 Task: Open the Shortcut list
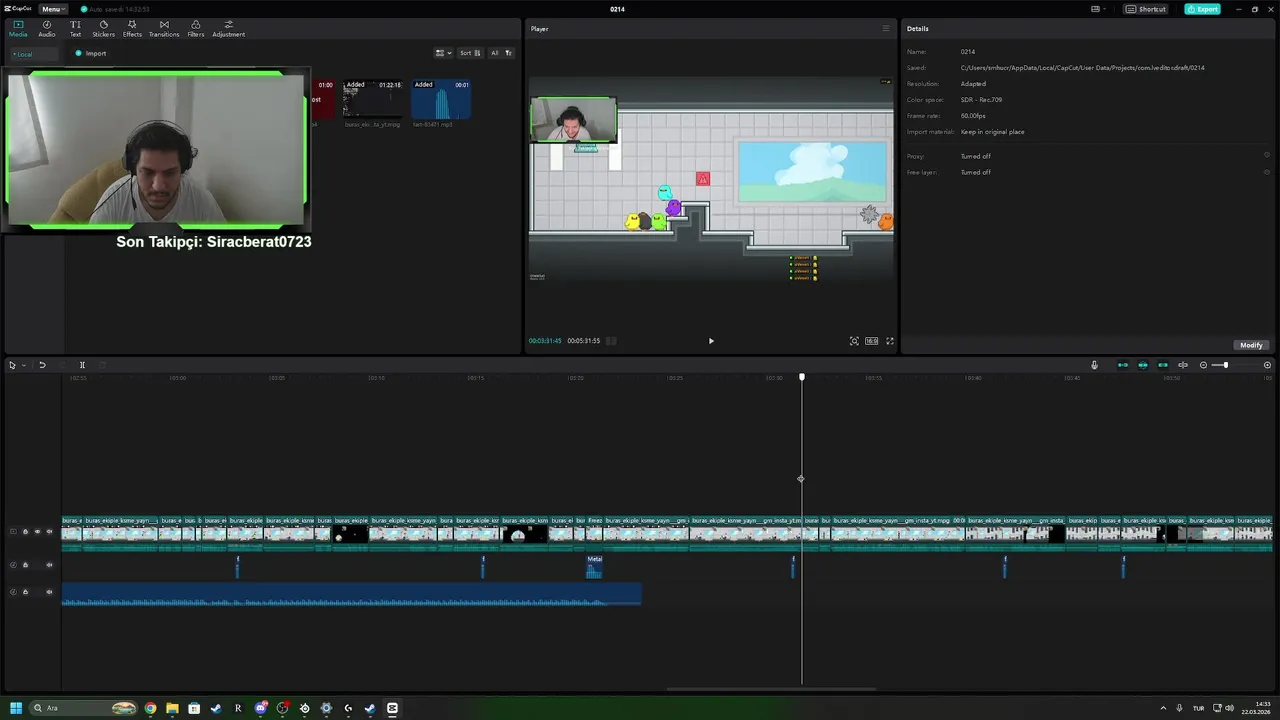pyautogui.click(x=1146, y=9)
